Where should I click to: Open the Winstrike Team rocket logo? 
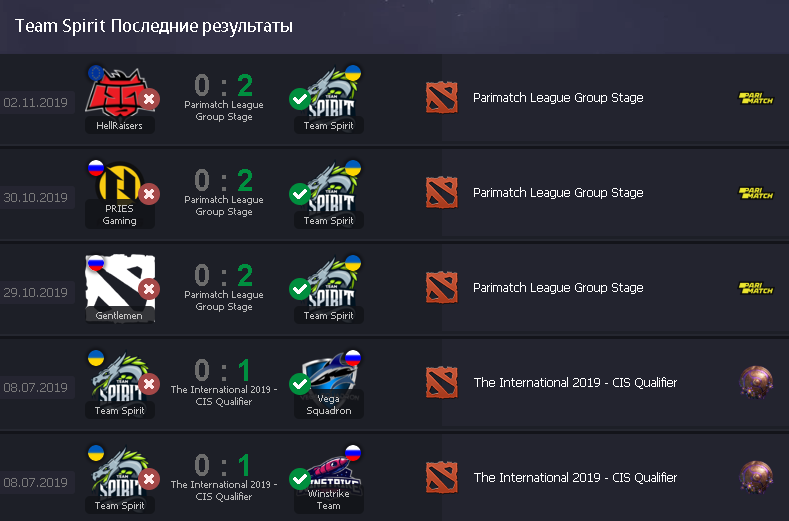[x=329, y=472]
